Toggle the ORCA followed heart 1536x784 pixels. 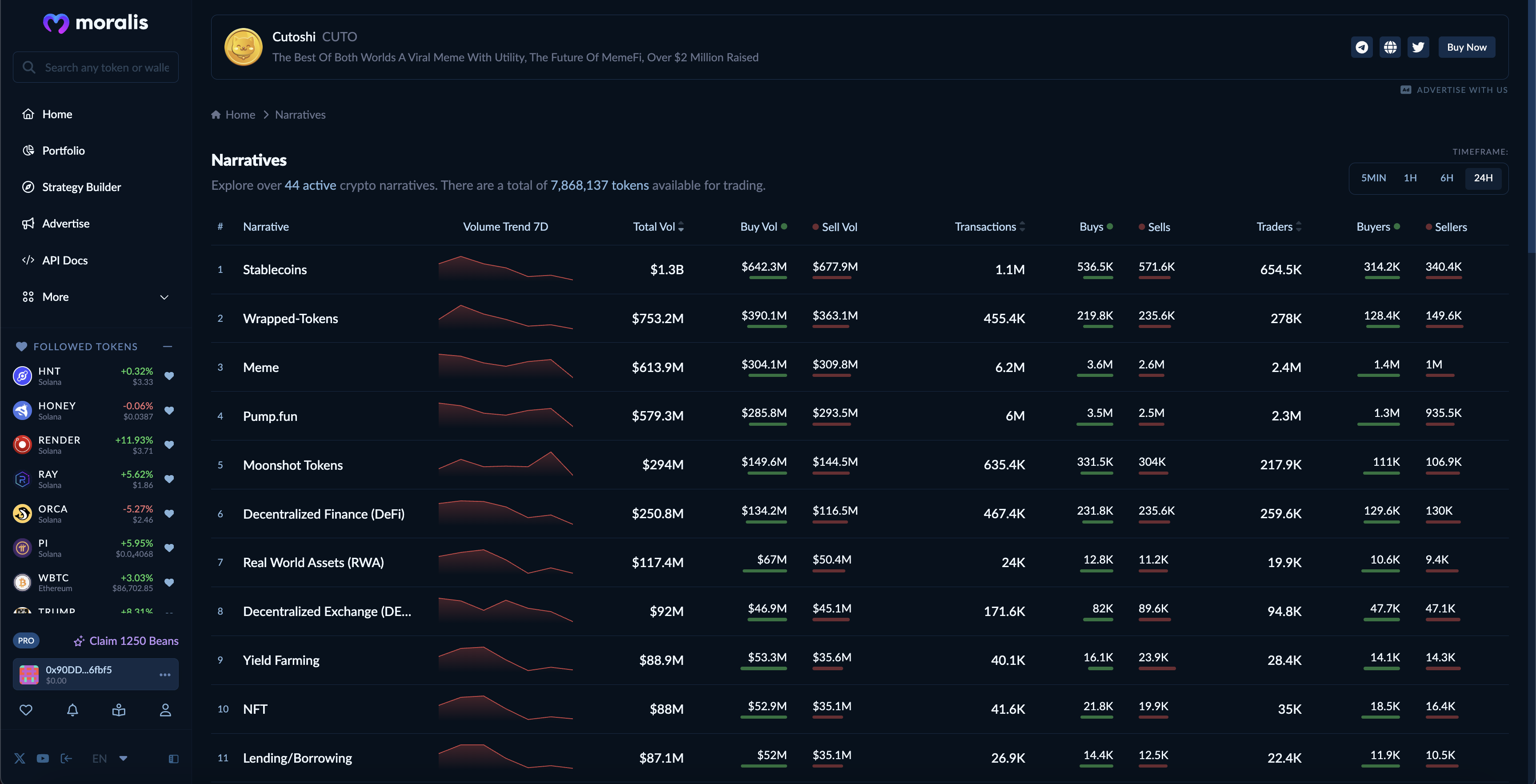coord(169,513)
